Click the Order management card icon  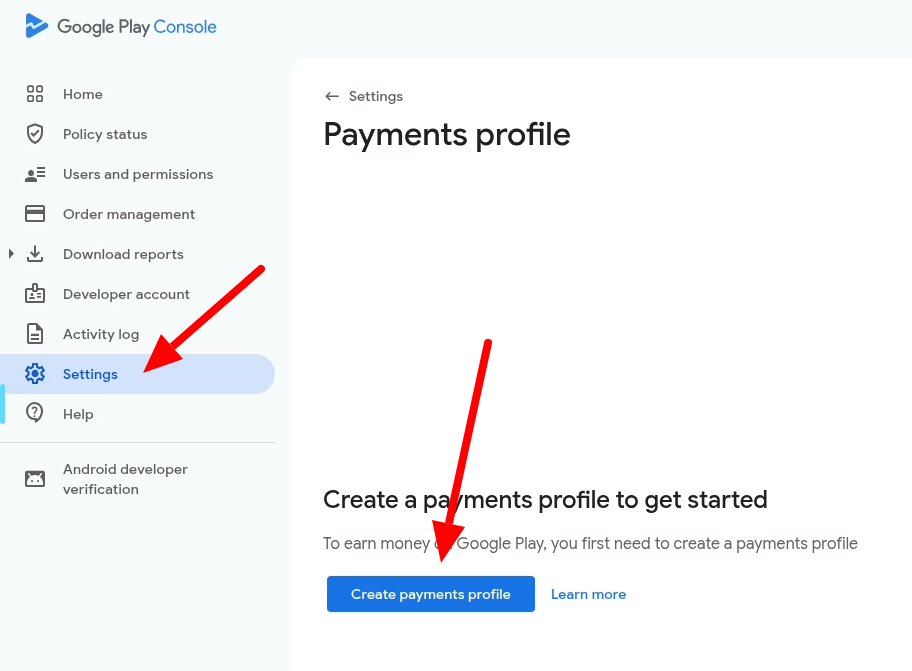pos(35,214)
